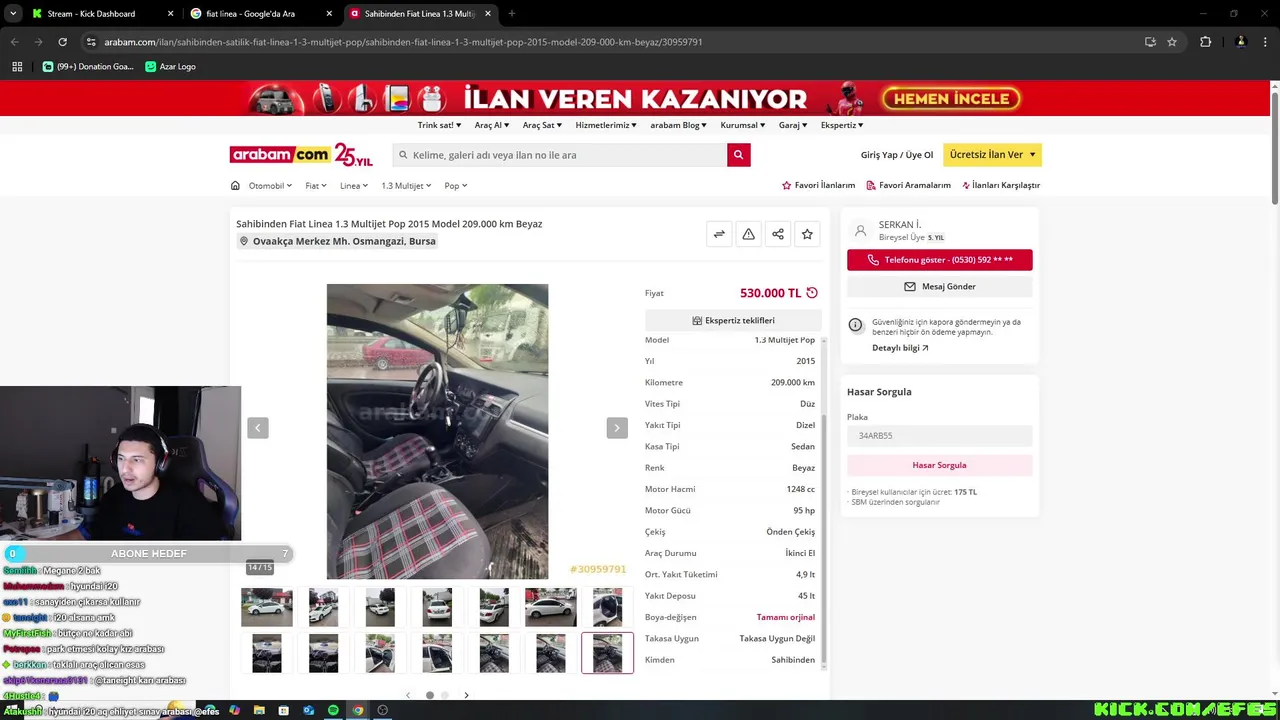This screenshot has height=720, width=1280.
Task: Click the info icon beside the security warning
Action: pos(855,325)
